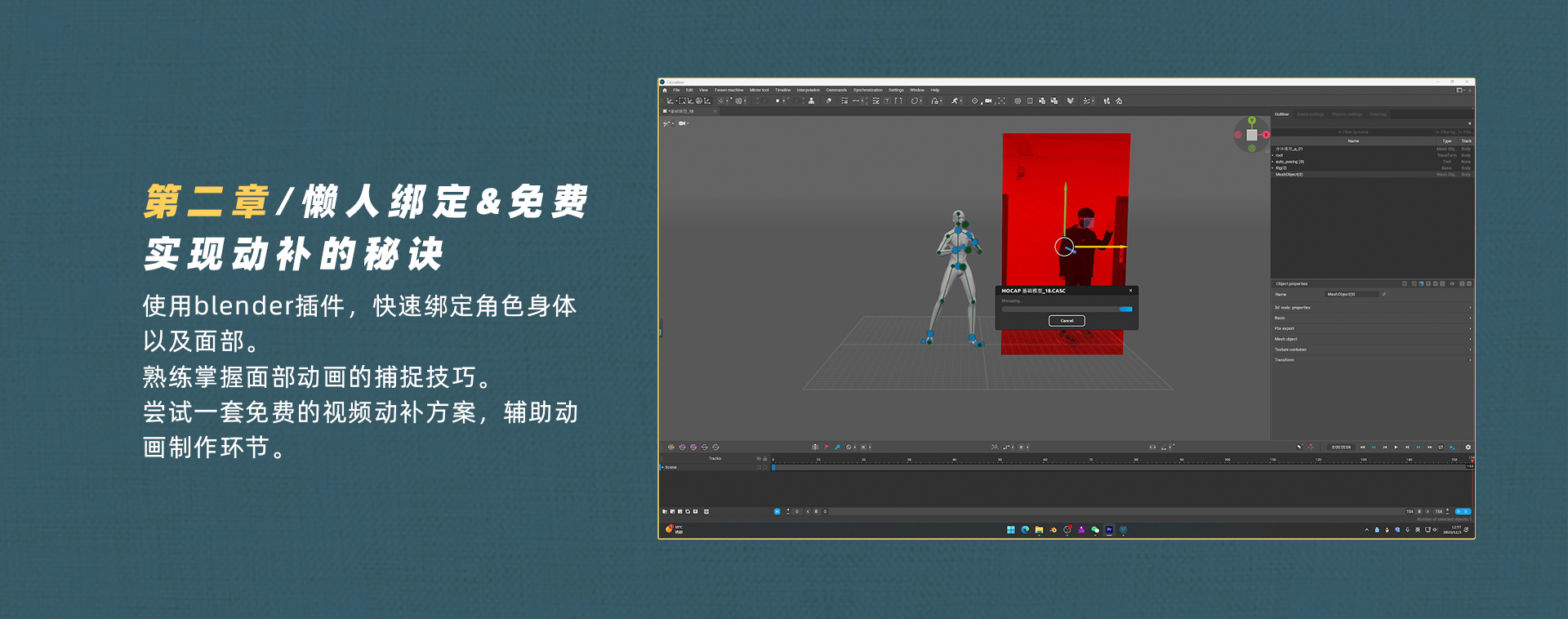Click the target crosshair toolbar icon
The width and height of the screenshot is (1568, 619).
pos(974,101)
